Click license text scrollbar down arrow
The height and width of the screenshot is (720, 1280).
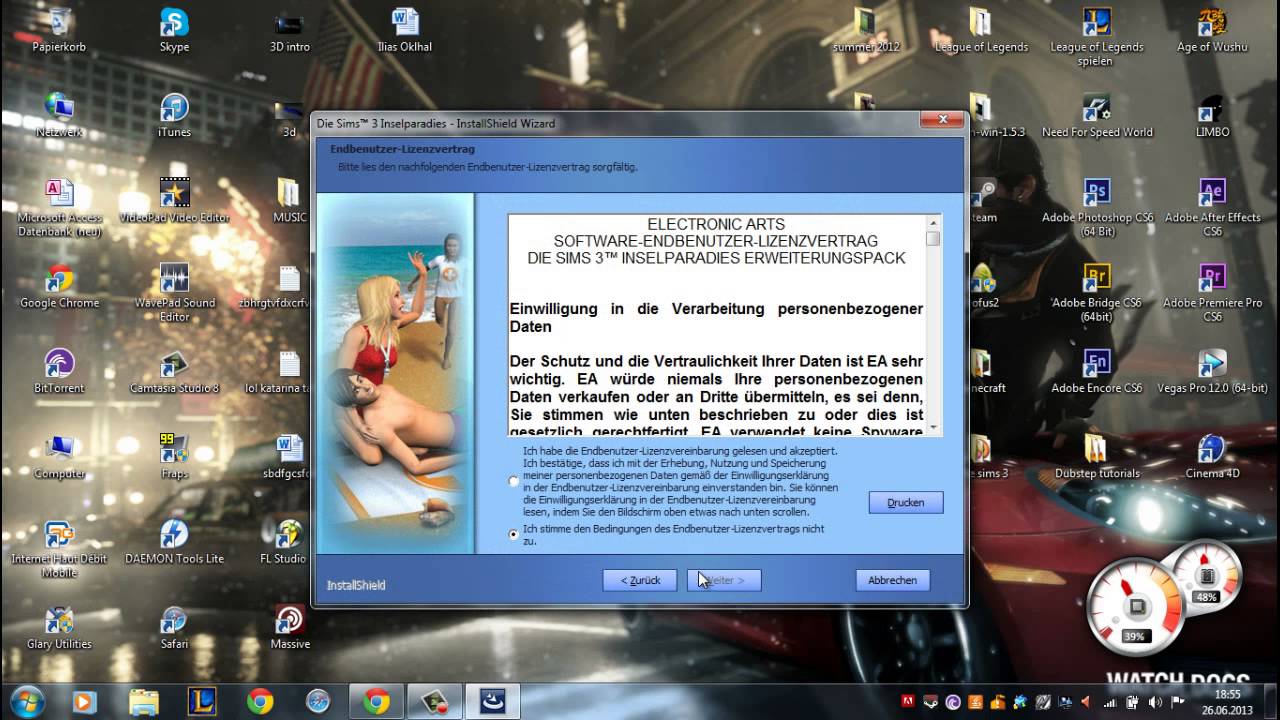(933, 427)
